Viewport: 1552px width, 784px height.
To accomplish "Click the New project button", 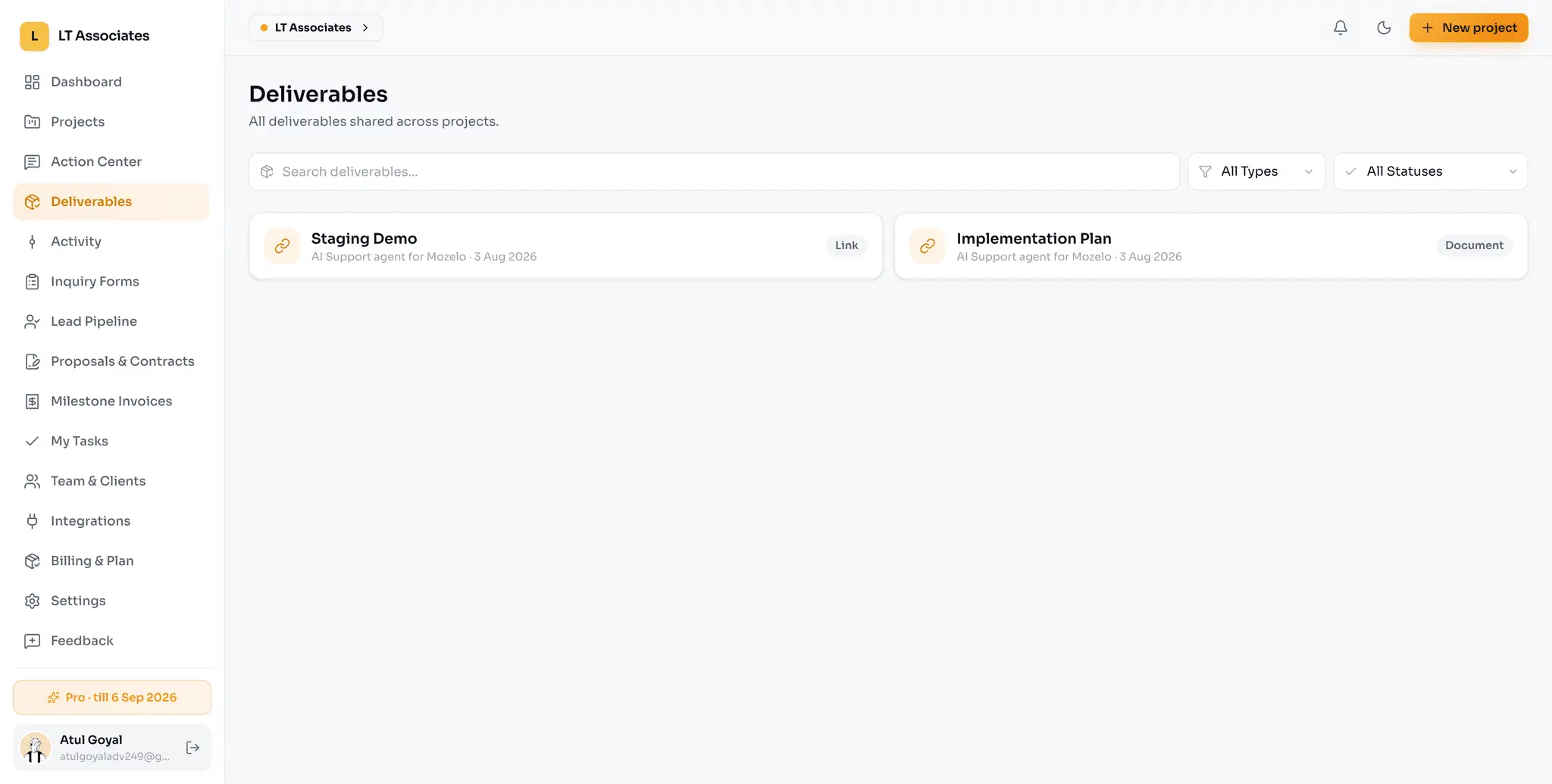I will pyautogui.click(x=1469, y=28).
